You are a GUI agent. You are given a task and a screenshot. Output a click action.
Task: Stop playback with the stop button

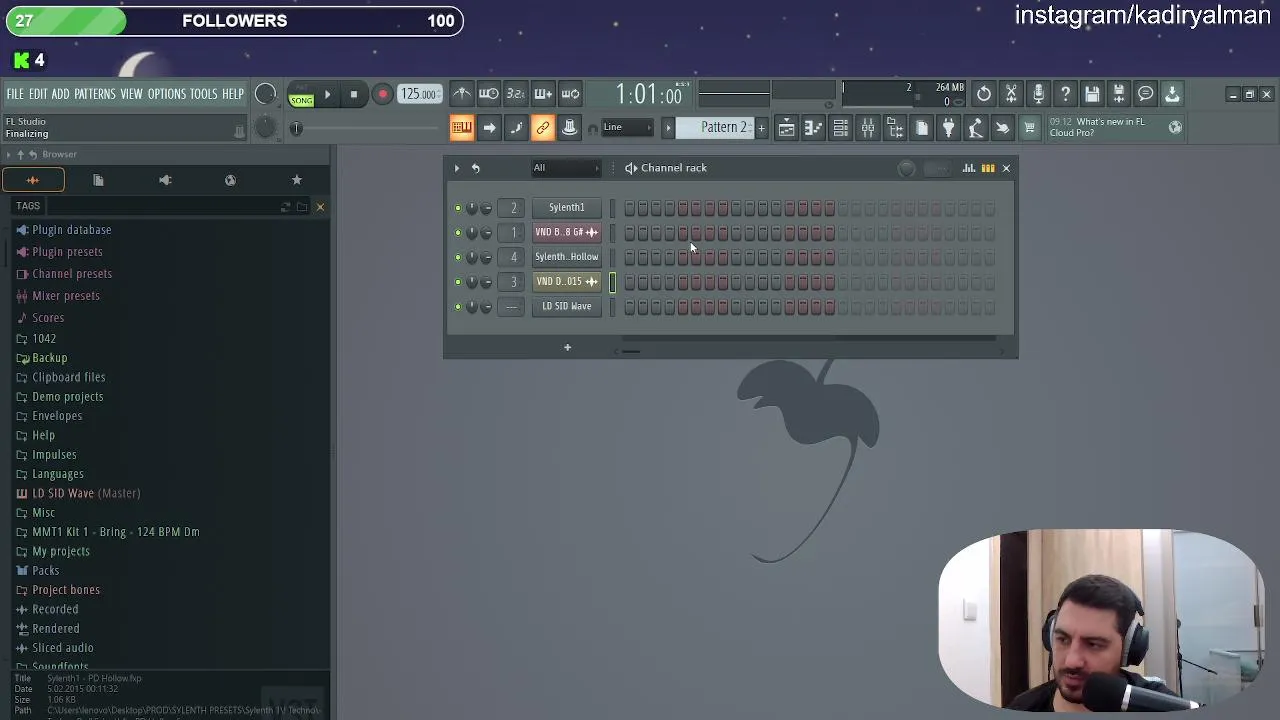[353, 95]
